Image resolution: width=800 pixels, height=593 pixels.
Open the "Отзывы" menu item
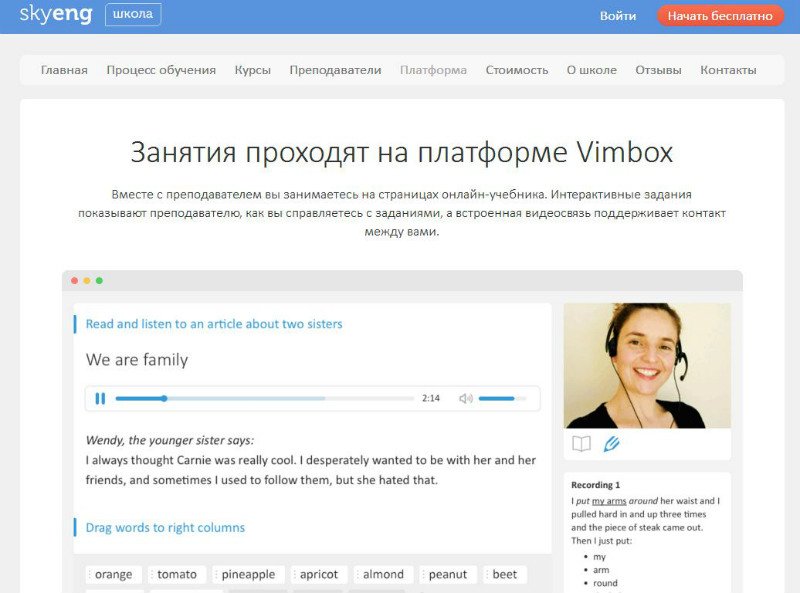pos(658,70)
